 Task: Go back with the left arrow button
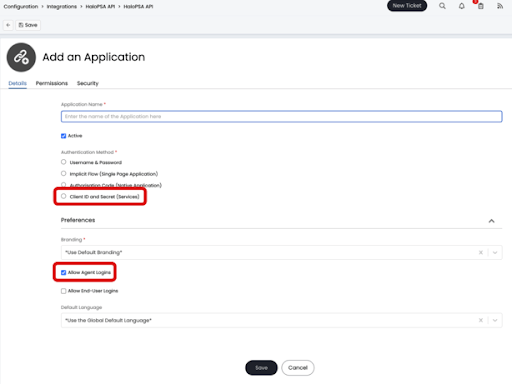click(x=8, y=25)
